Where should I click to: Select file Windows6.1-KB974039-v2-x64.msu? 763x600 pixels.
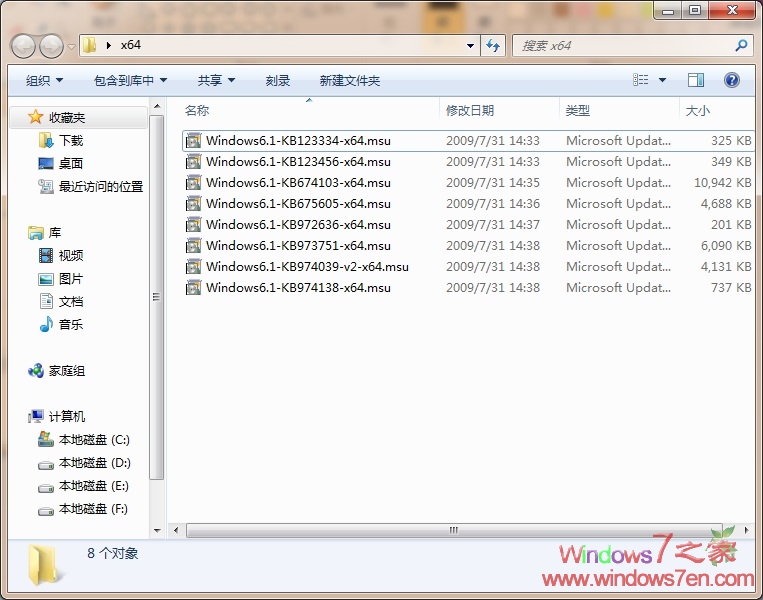(307, 267)
